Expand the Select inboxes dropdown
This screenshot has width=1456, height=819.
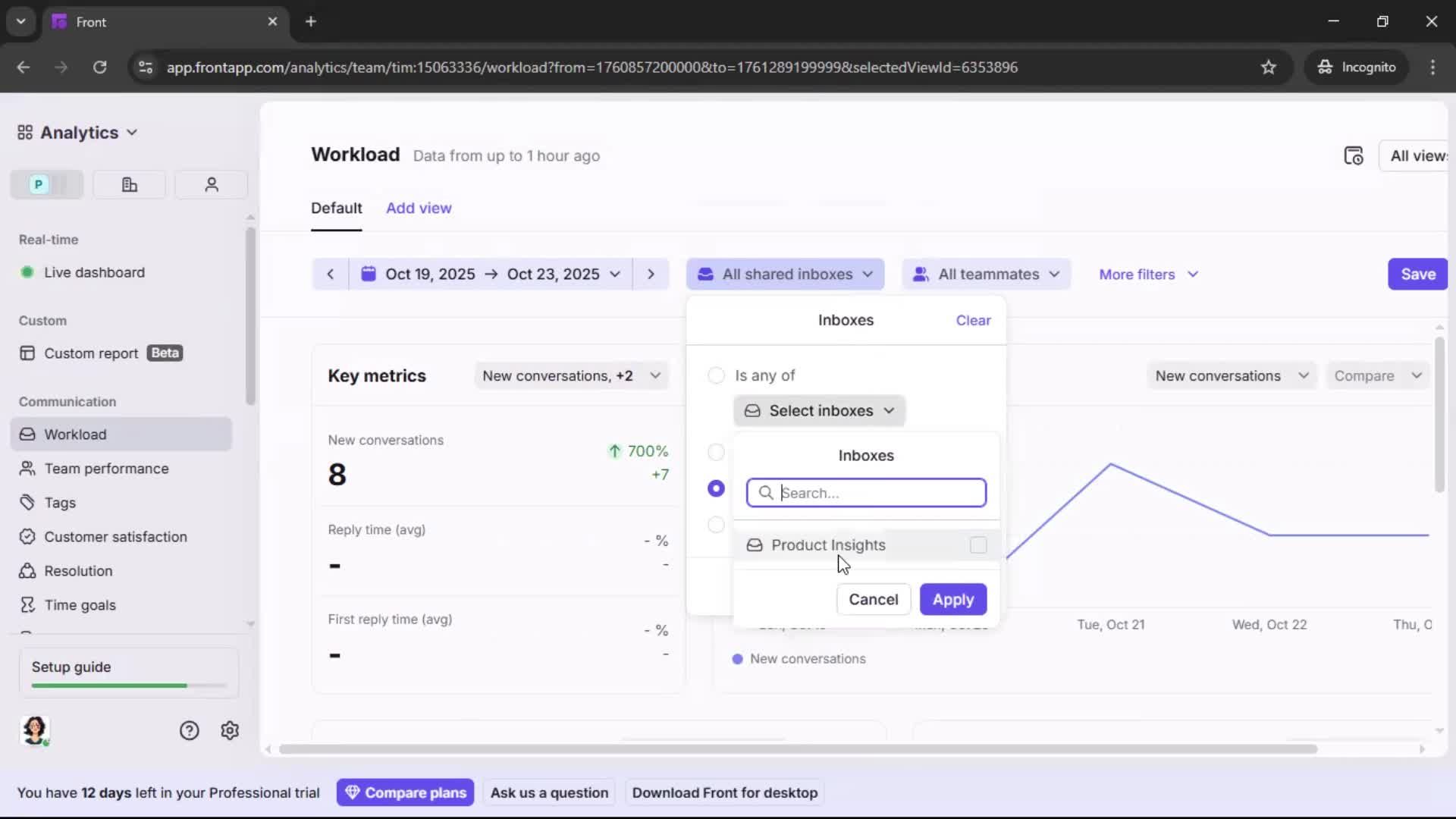point(819,410)
